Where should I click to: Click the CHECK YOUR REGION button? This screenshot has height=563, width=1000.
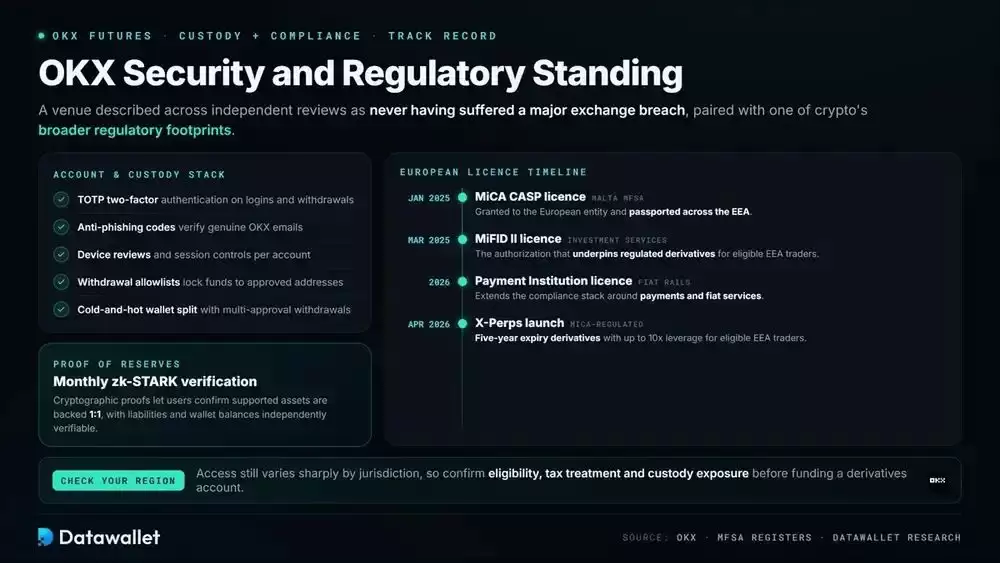(x=118, y=480)
